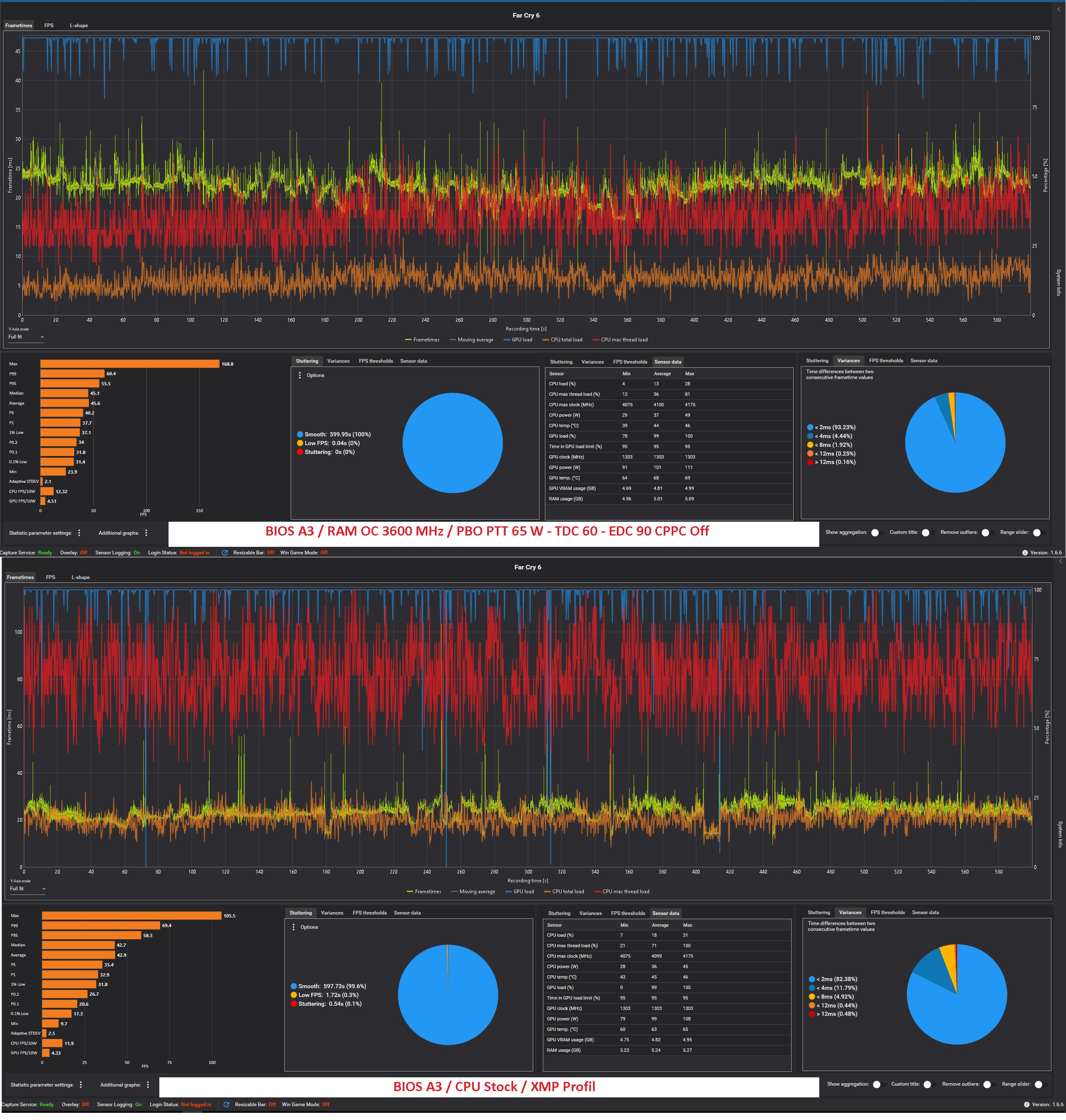1066x1120 pixels.
Task: Open Options dots menu in bottom stuttering panel
Action: click(294, 927)
